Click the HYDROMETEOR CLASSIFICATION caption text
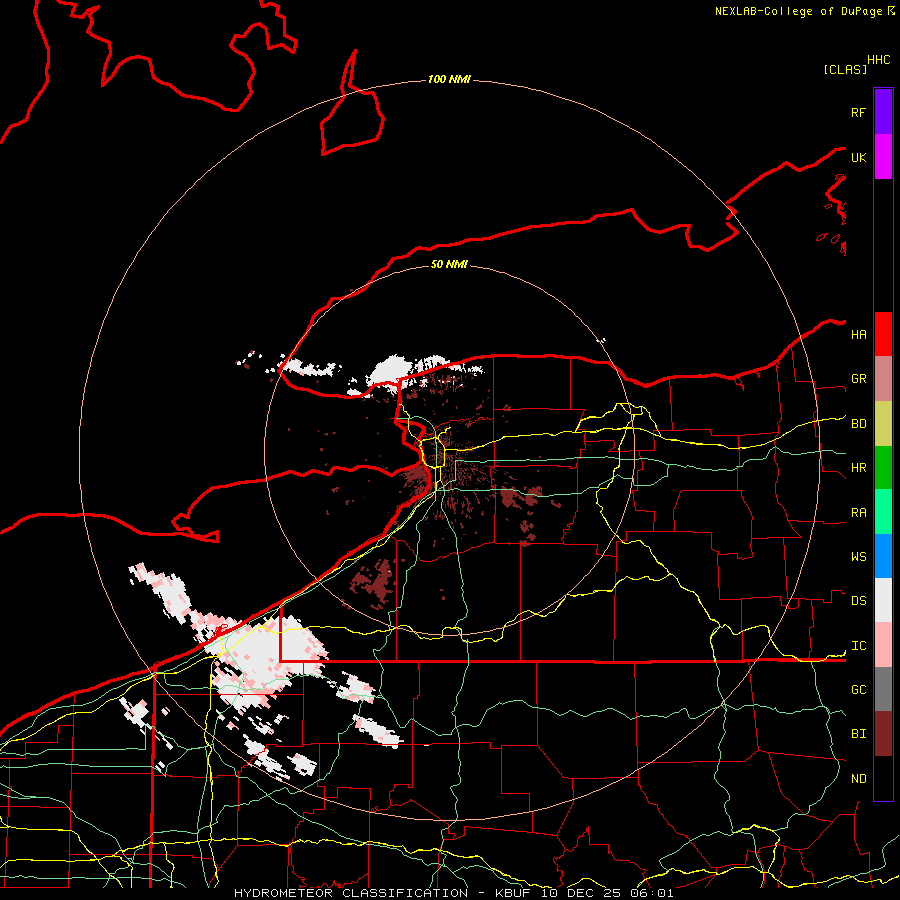 pos(351,893)
